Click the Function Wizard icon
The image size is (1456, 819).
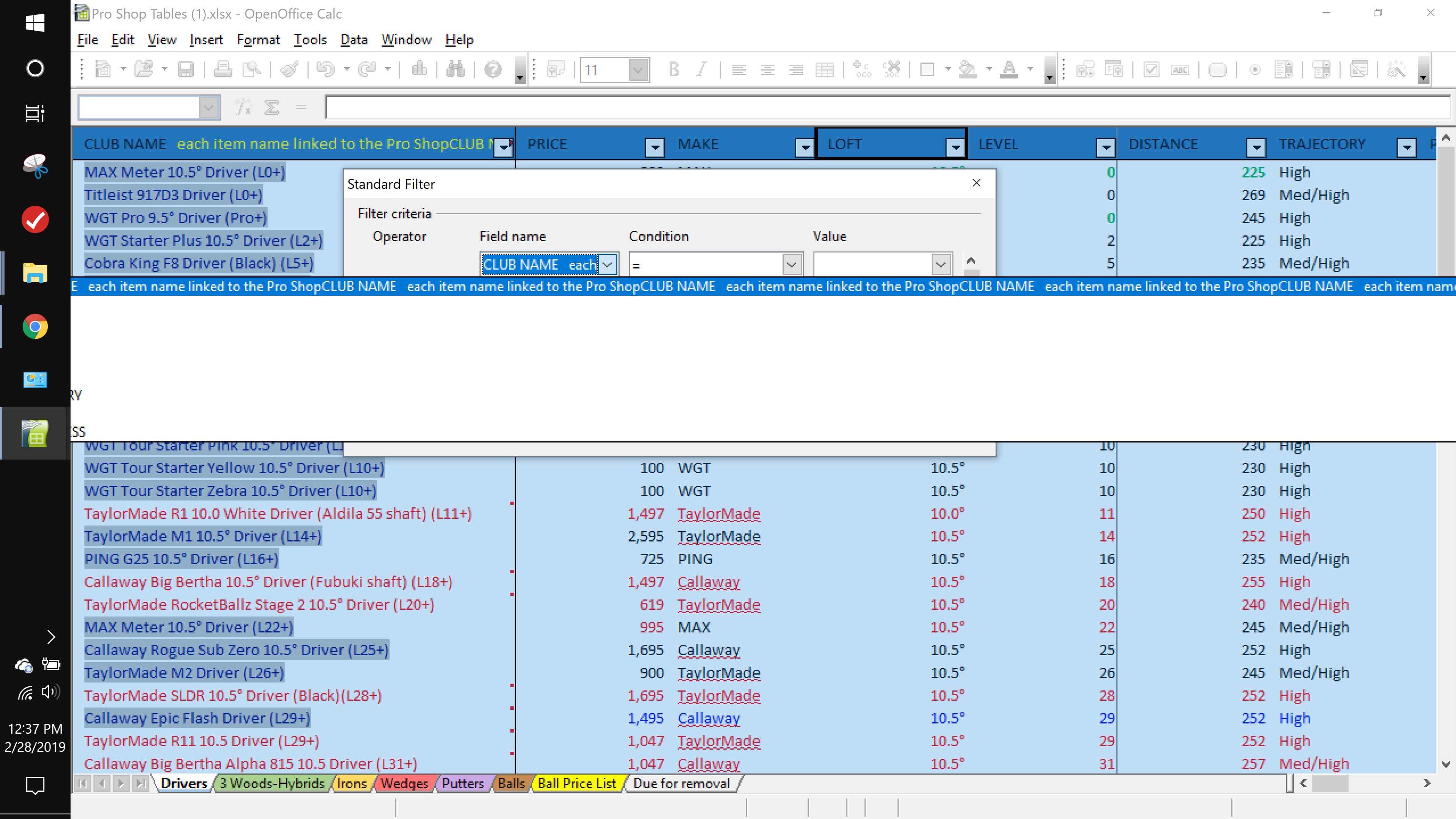pos(243,107)
